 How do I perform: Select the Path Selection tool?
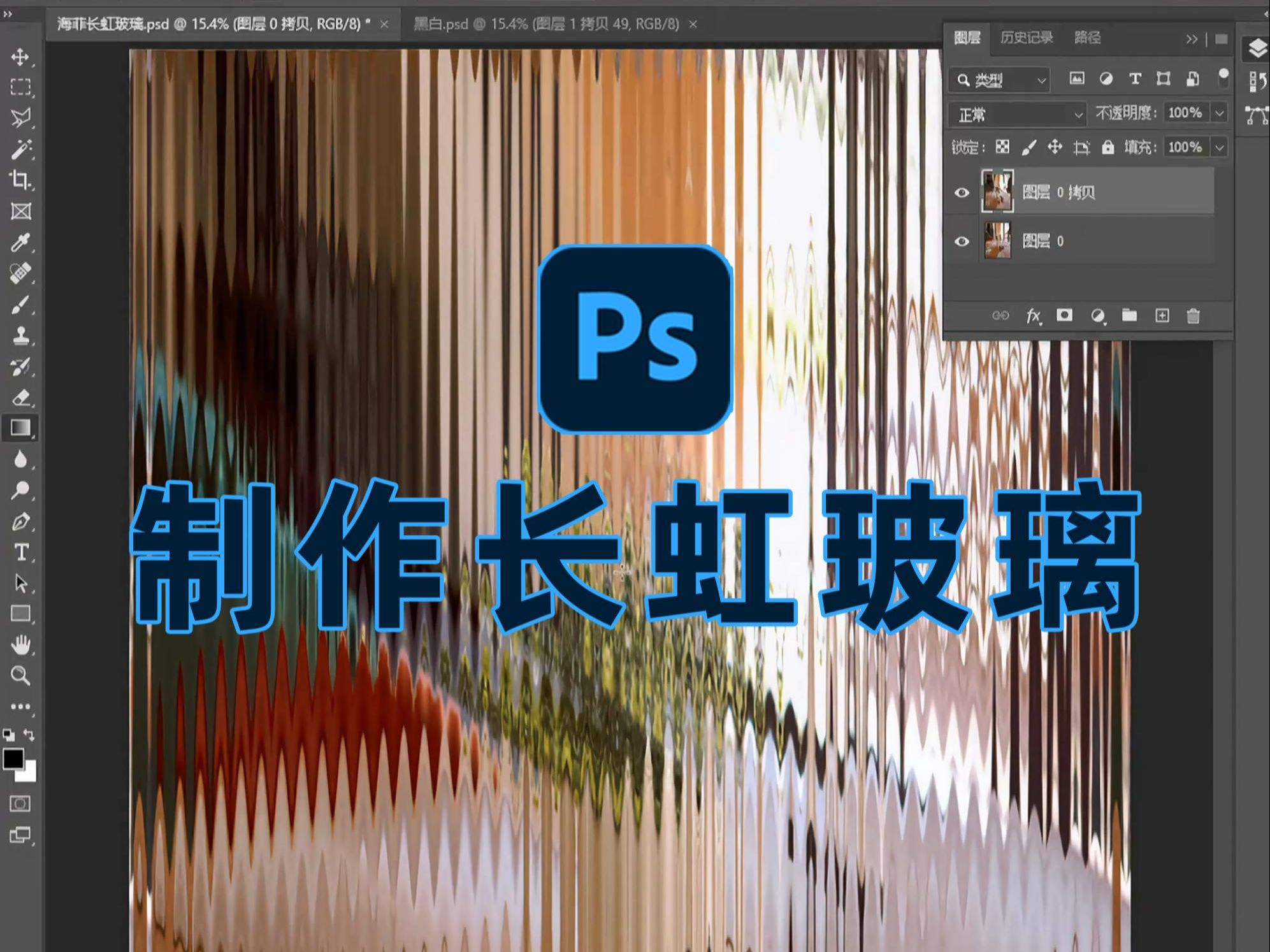20,583
